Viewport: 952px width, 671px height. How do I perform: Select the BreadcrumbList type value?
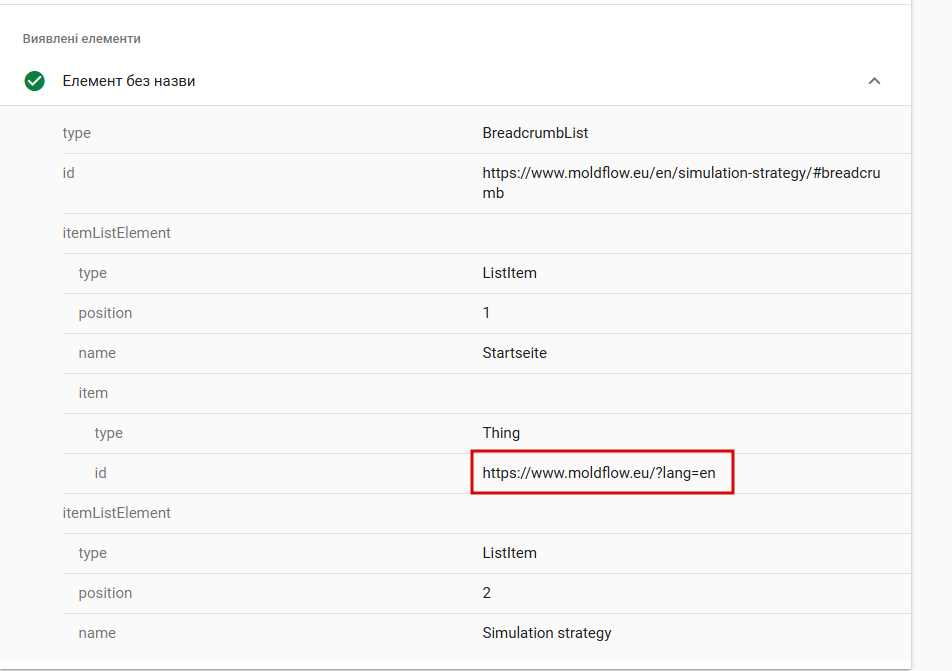(x=542, y=133)
